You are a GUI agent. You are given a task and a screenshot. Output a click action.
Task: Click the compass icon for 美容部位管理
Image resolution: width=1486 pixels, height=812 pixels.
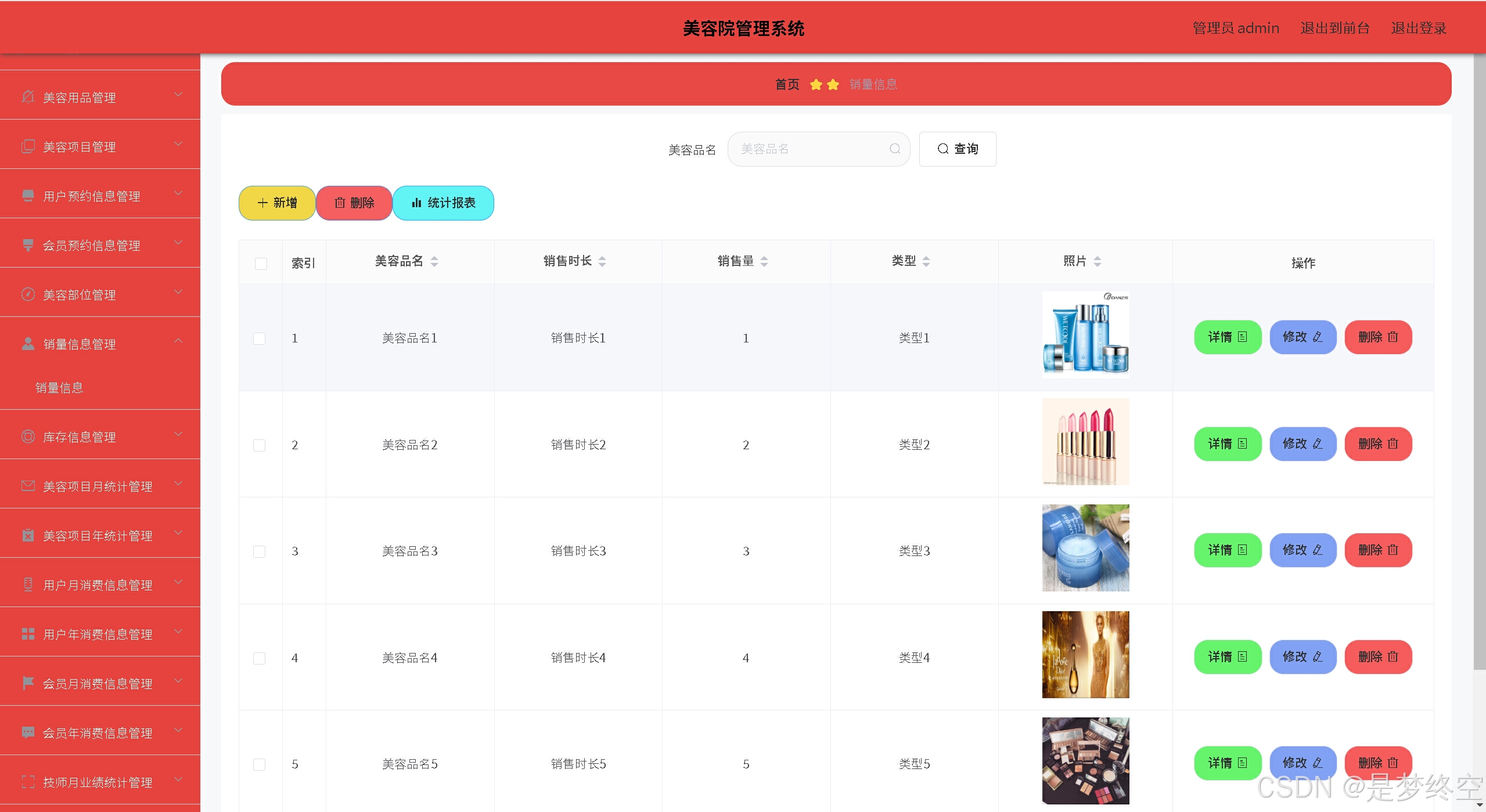click(28, 294)
